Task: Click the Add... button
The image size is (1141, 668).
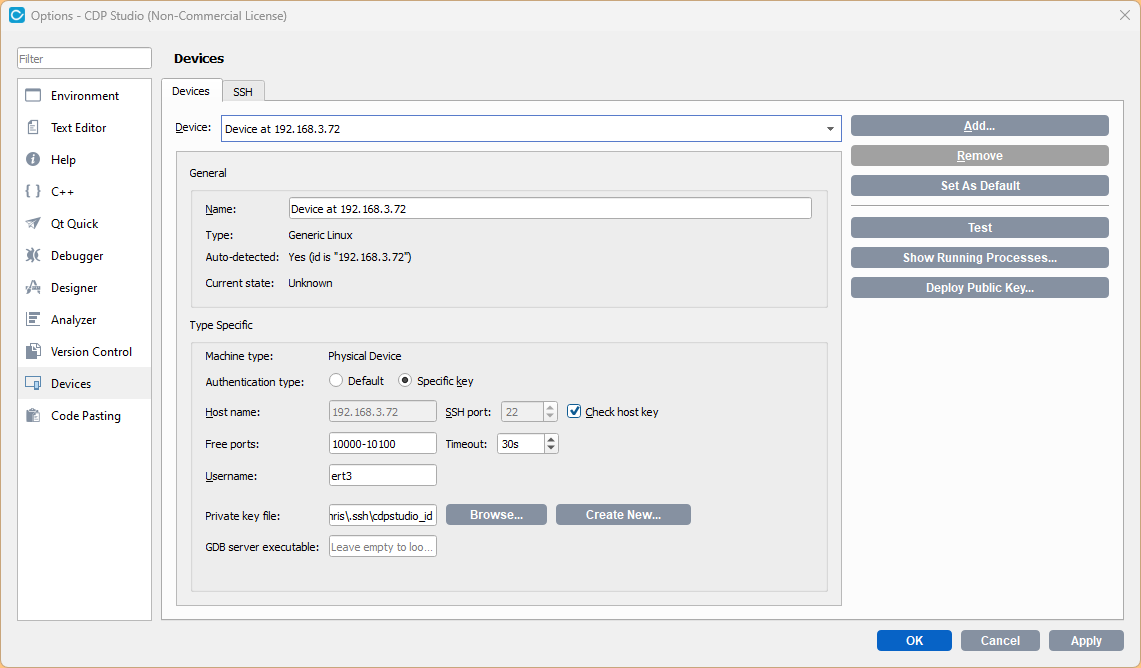Action: [x=979, y=126]
